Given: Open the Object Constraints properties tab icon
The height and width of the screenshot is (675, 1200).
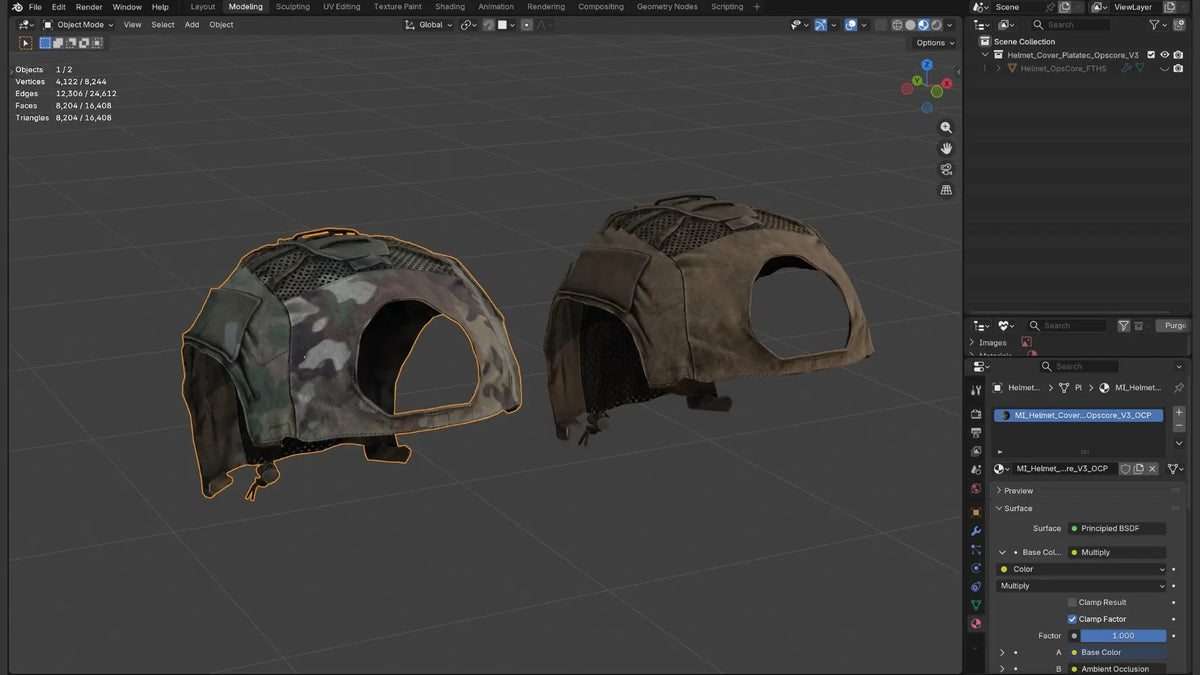Looking at the screenshot, I should [x=976, y=587].
